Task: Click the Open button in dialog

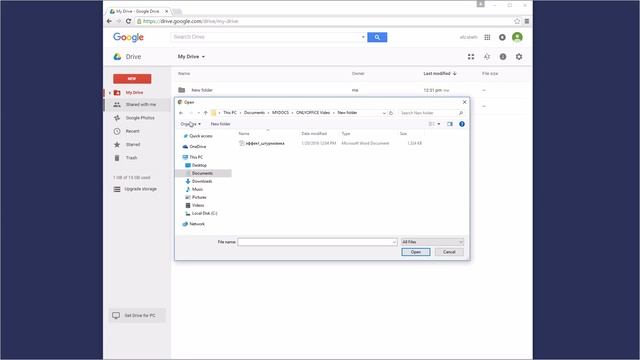Action: coord(416,252)
